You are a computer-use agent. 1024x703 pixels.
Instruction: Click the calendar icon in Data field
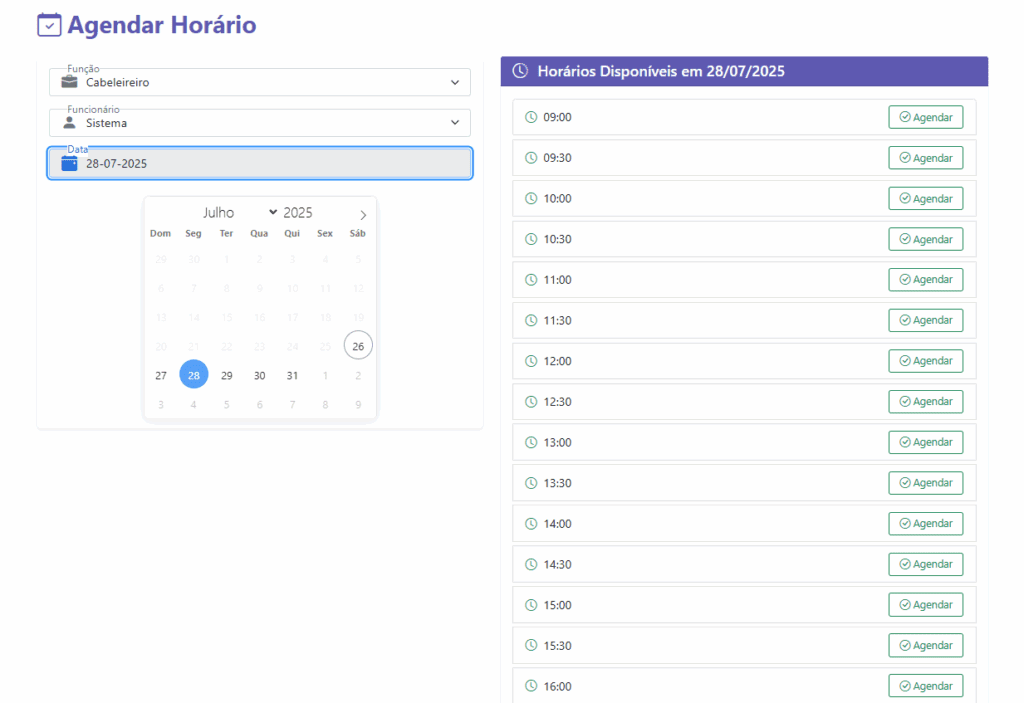pyautogui.click(x=69, y=163)
